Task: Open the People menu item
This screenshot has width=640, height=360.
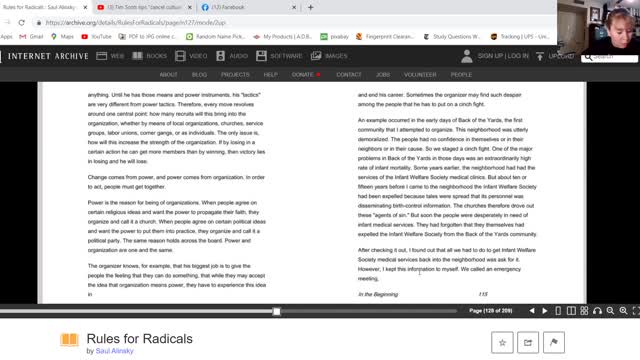Action: coord(461,75)
